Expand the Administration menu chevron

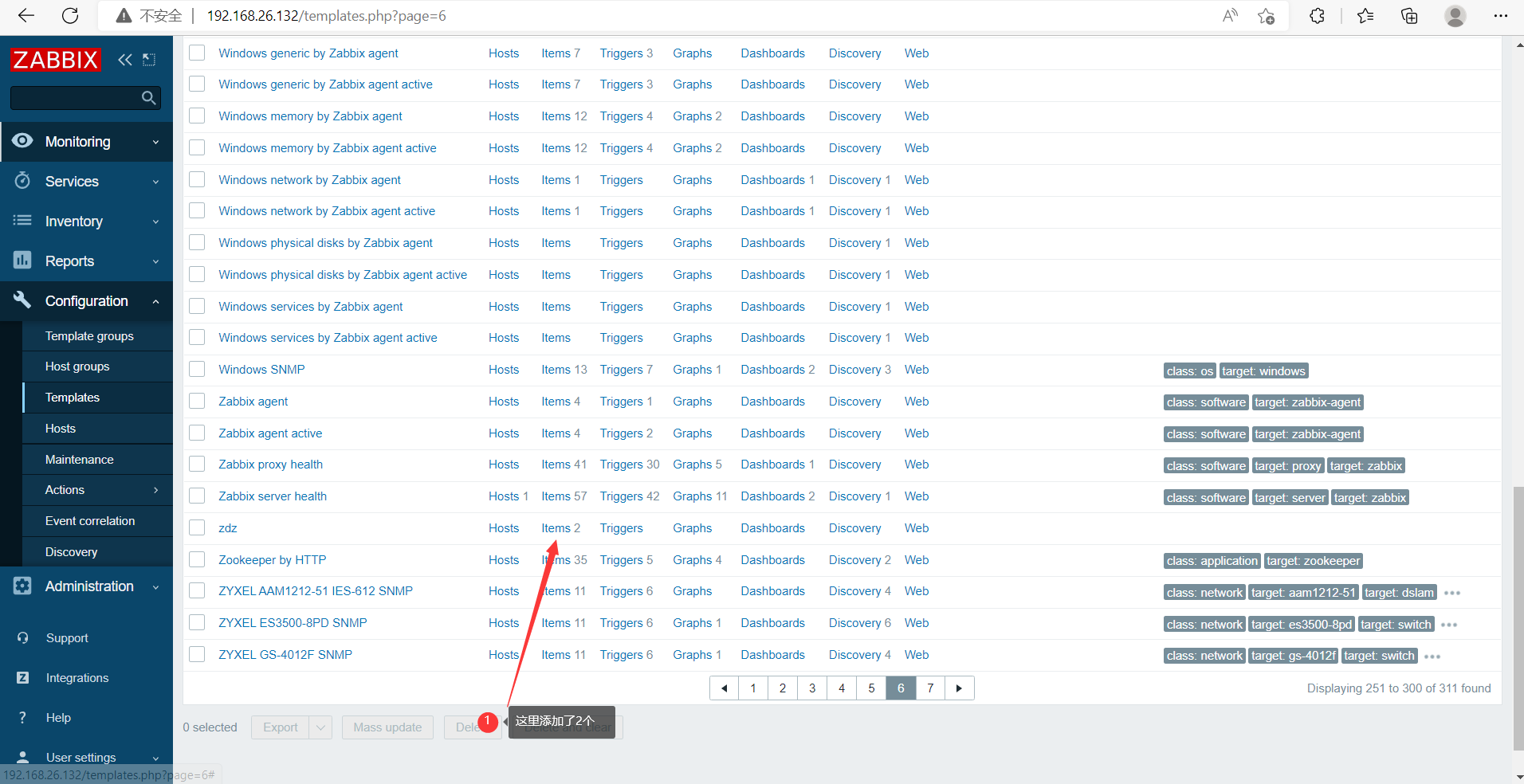pos(155,586)
